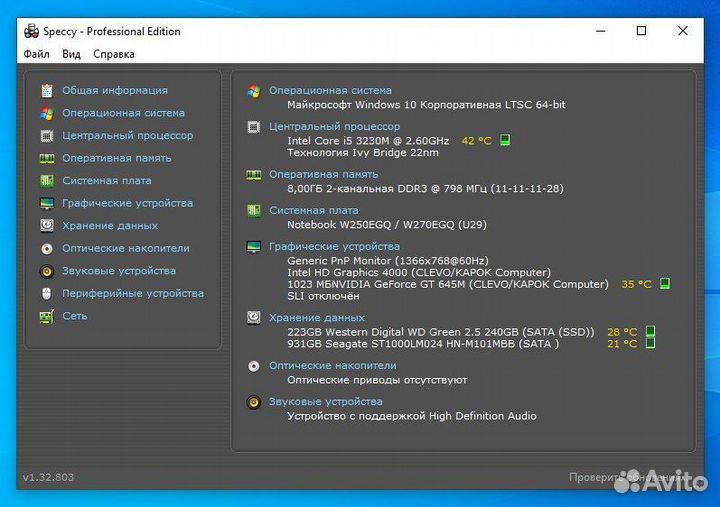720x507 pixels.
Task: Click the Оптические накопители sidebar disc icon
Action: click(x=47, y=248)
